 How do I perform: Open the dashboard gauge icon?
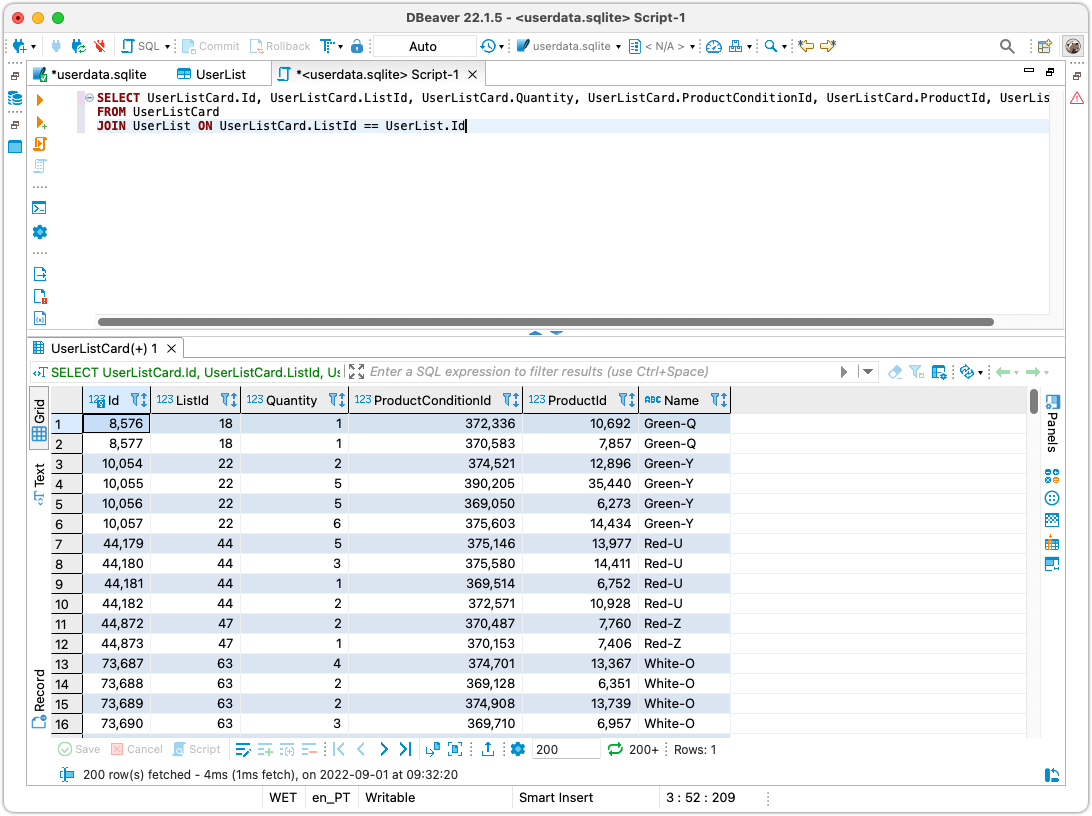point(714,47)
